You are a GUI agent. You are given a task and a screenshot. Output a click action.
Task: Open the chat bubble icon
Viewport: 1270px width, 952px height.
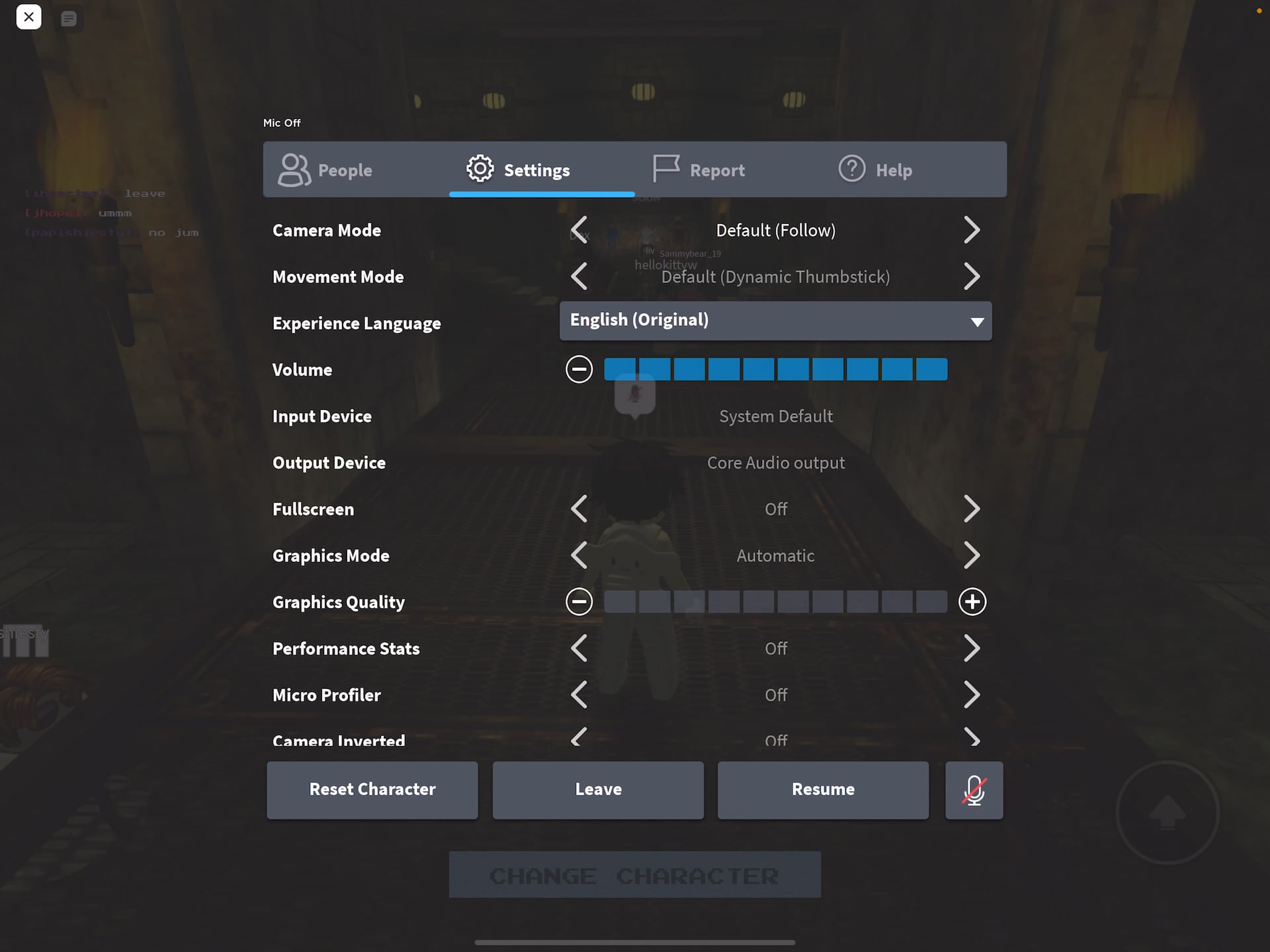point(69,19)
